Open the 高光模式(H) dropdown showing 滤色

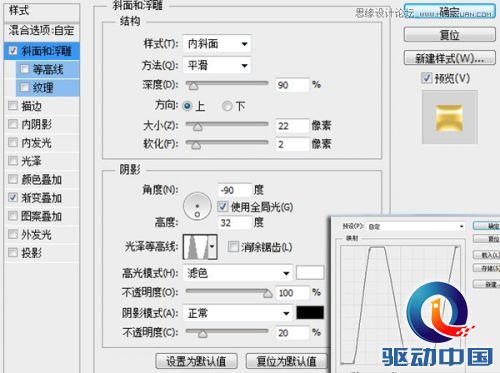[238, 273]
